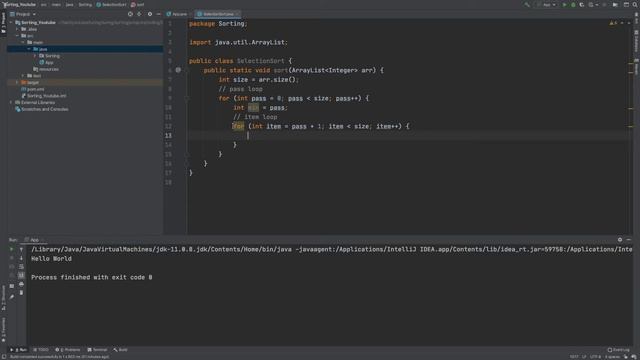Open the Problems tool window
640x360 pixels.
click(x=68, y=350)
